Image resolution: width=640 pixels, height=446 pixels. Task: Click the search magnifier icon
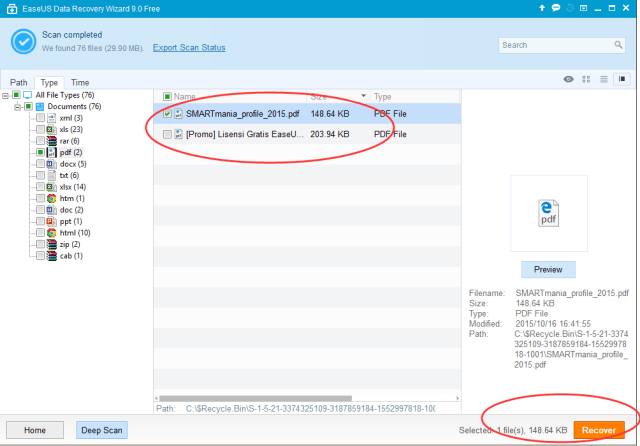pos(618,45)
